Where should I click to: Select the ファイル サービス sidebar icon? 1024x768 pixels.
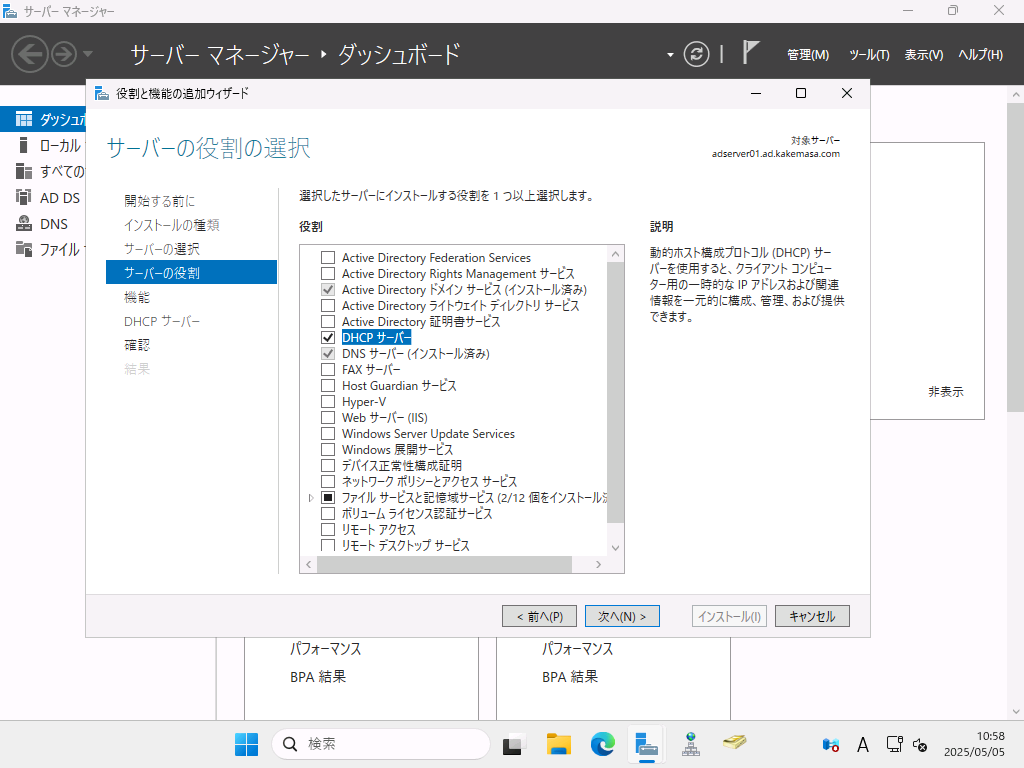[24, 249]
